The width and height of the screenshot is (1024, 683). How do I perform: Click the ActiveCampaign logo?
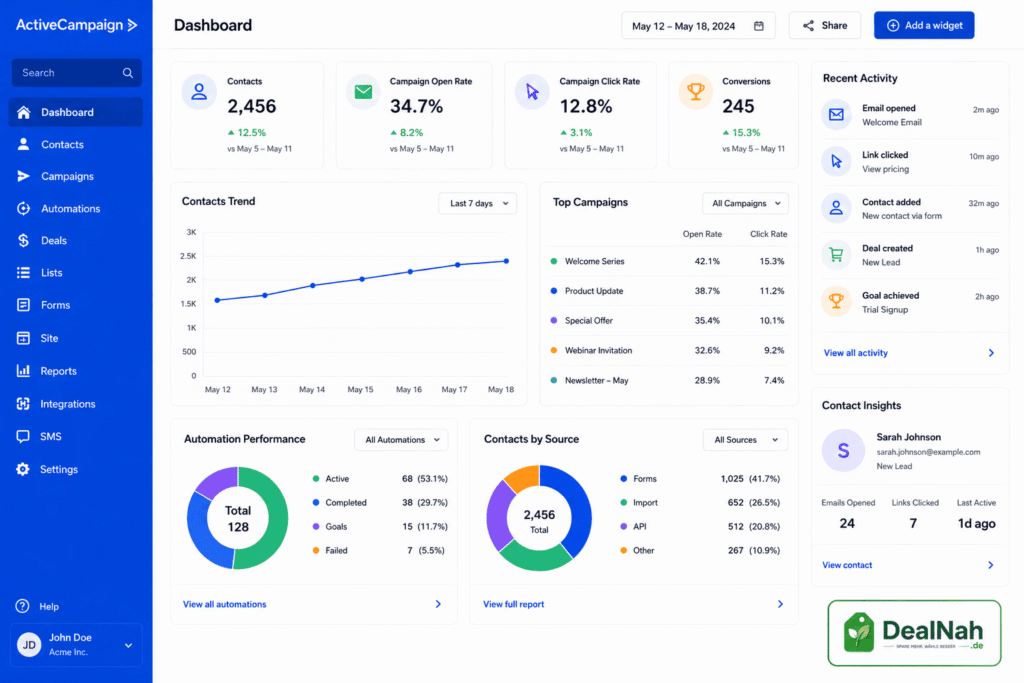76,25
